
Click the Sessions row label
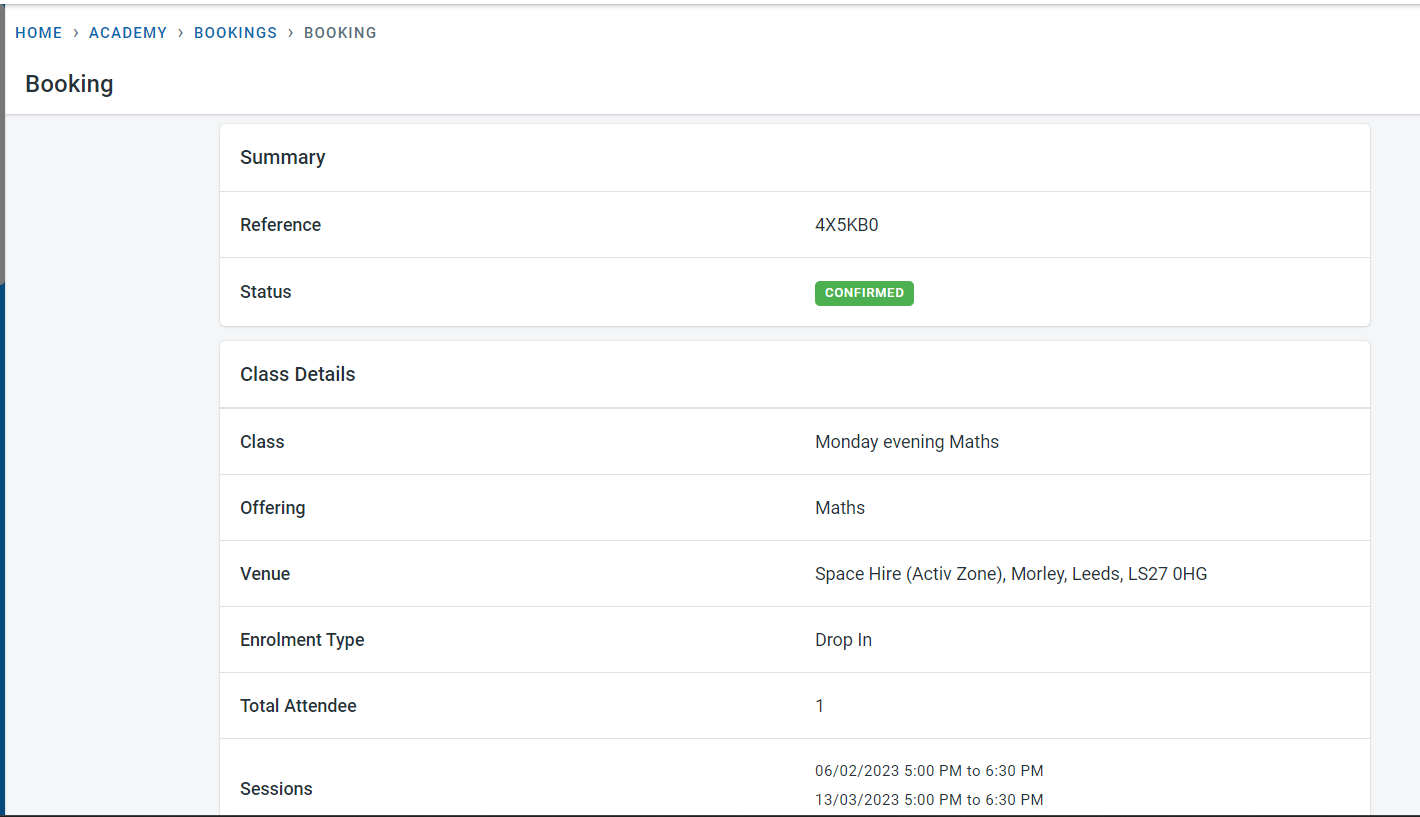coord(276,789)
